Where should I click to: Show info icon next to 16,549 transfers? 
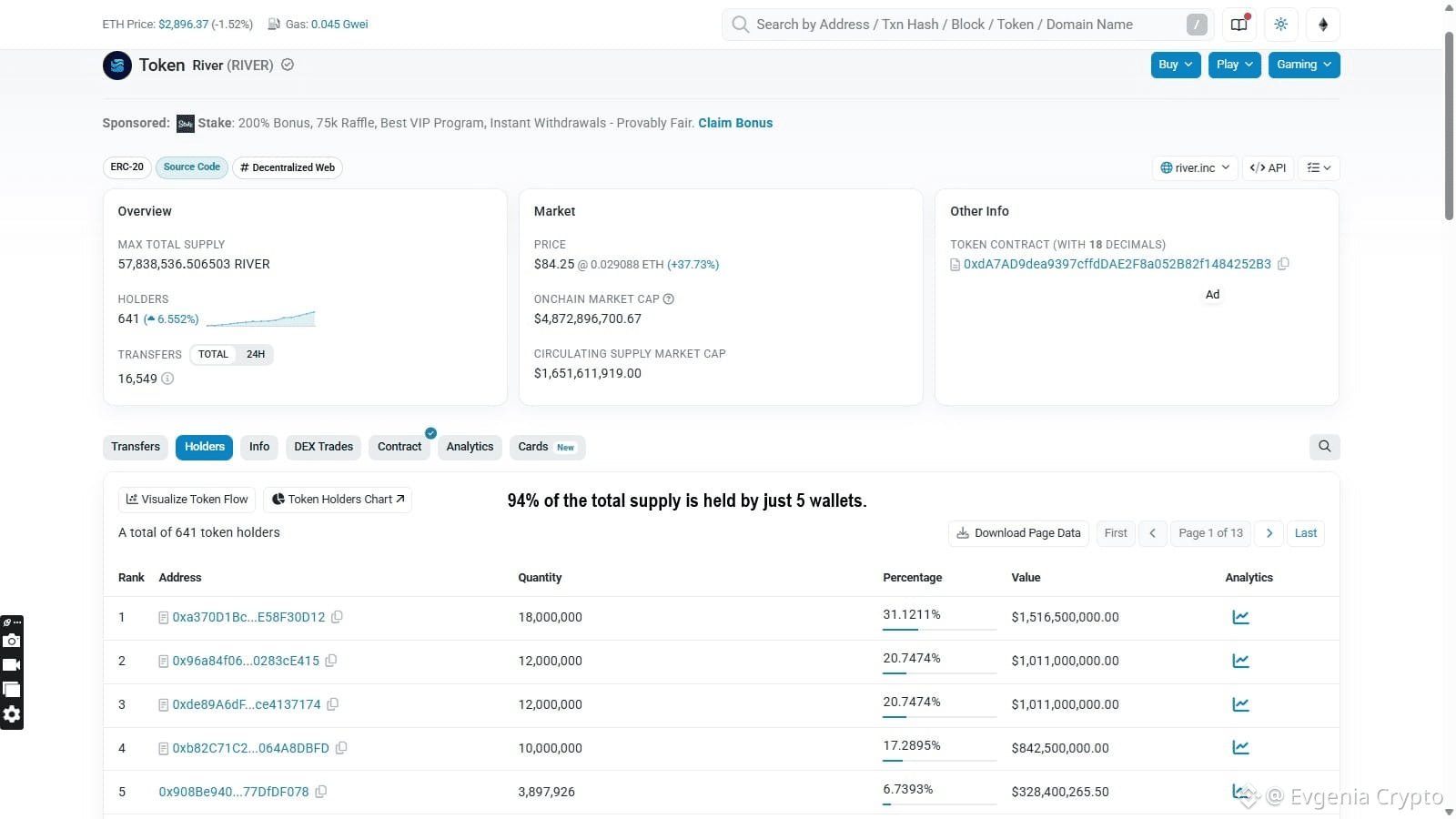167,379
